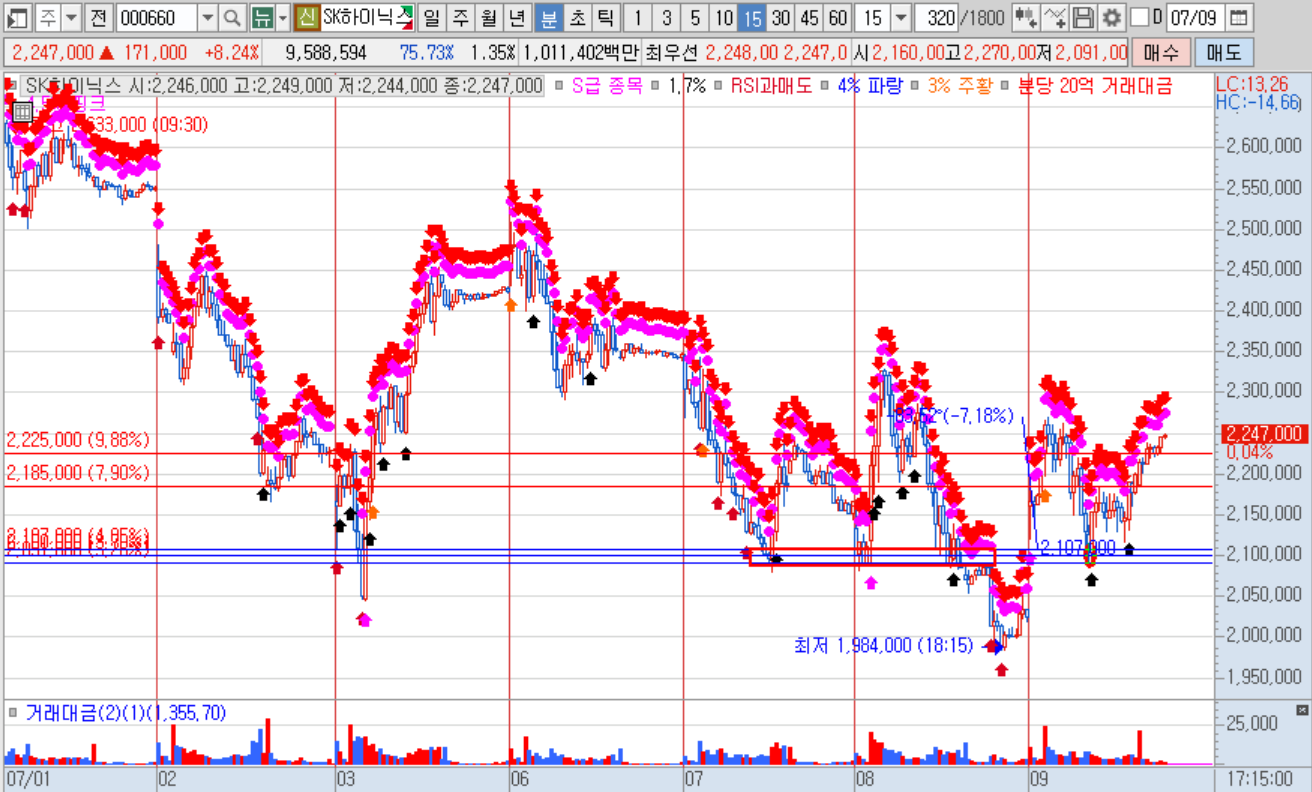
Task: Click the add line indicator icon
Action: [1055, 17]
